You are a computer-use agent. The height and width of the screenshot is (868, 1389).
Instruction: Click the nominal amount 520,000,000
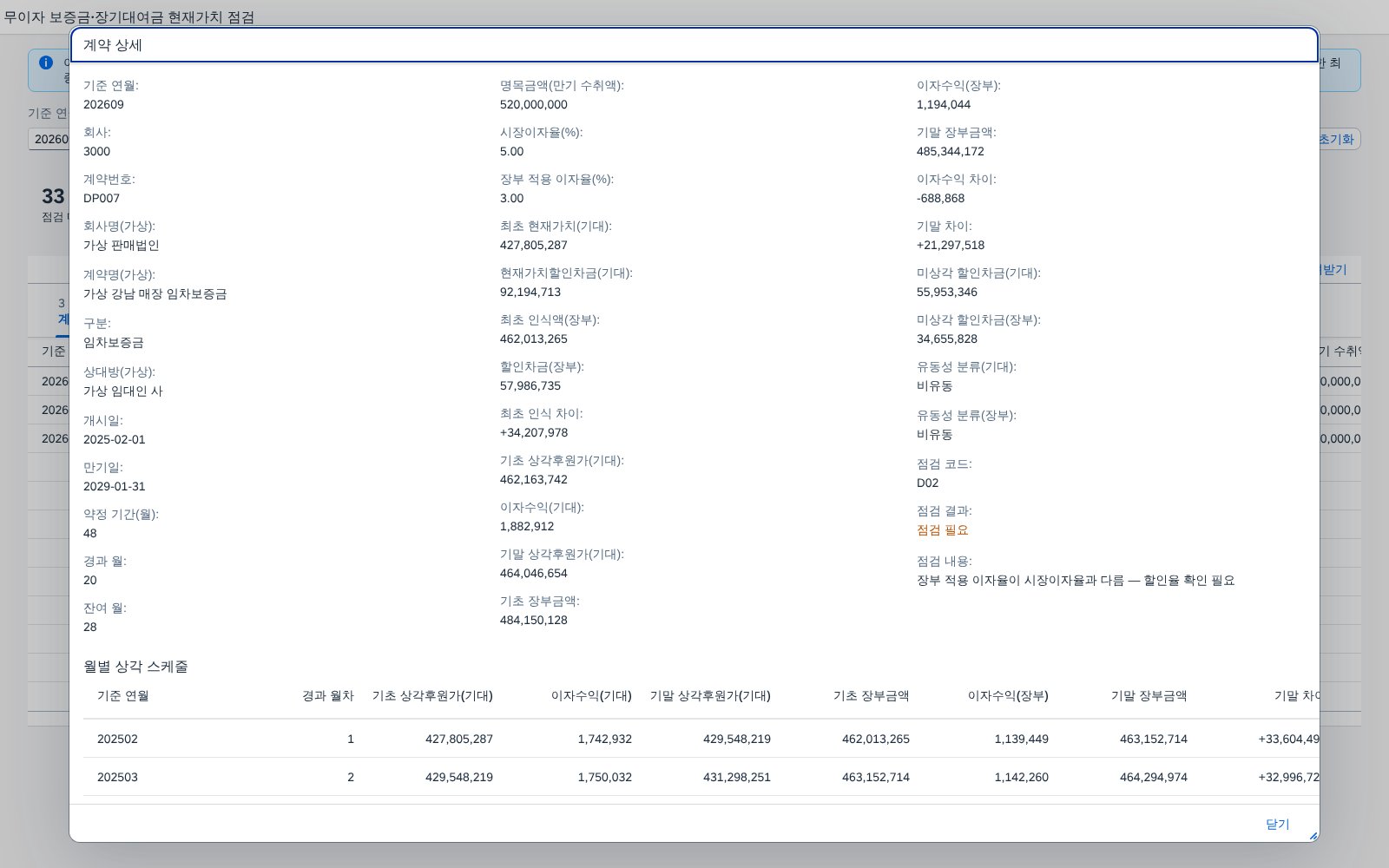point(534,104)
